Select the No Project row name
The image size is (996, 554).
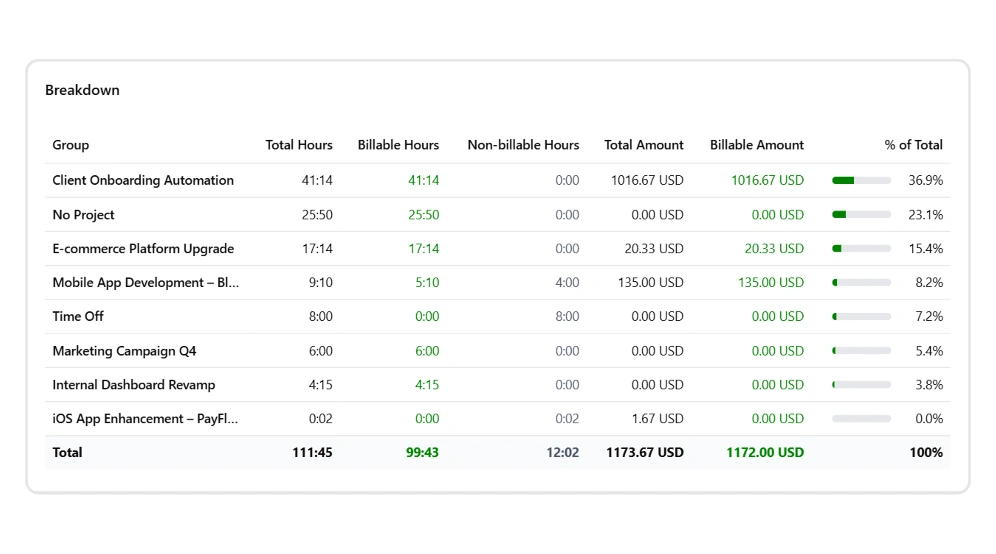[x=83, y=215]
